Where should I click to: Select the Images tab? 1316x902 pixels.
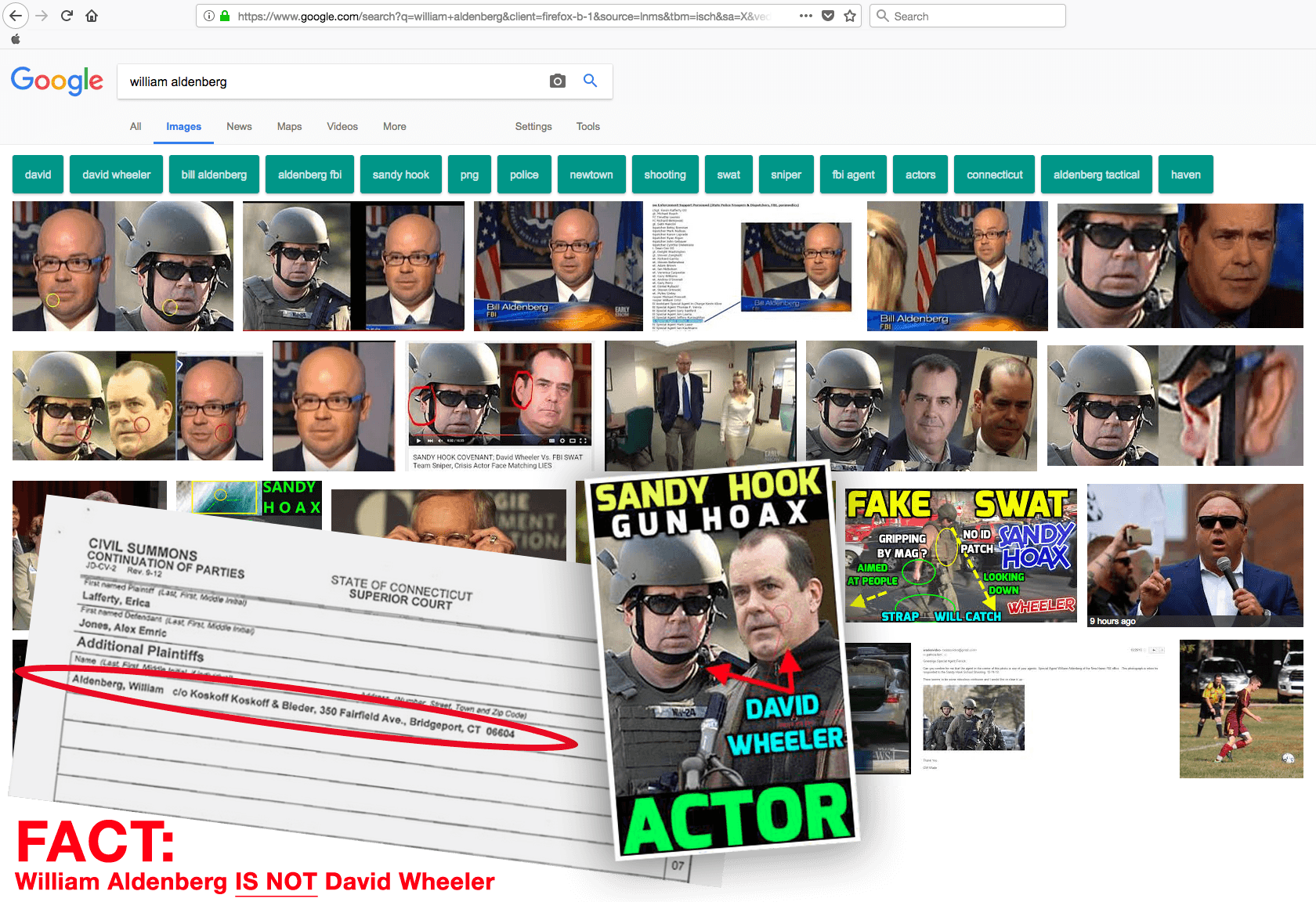(184, 126)
